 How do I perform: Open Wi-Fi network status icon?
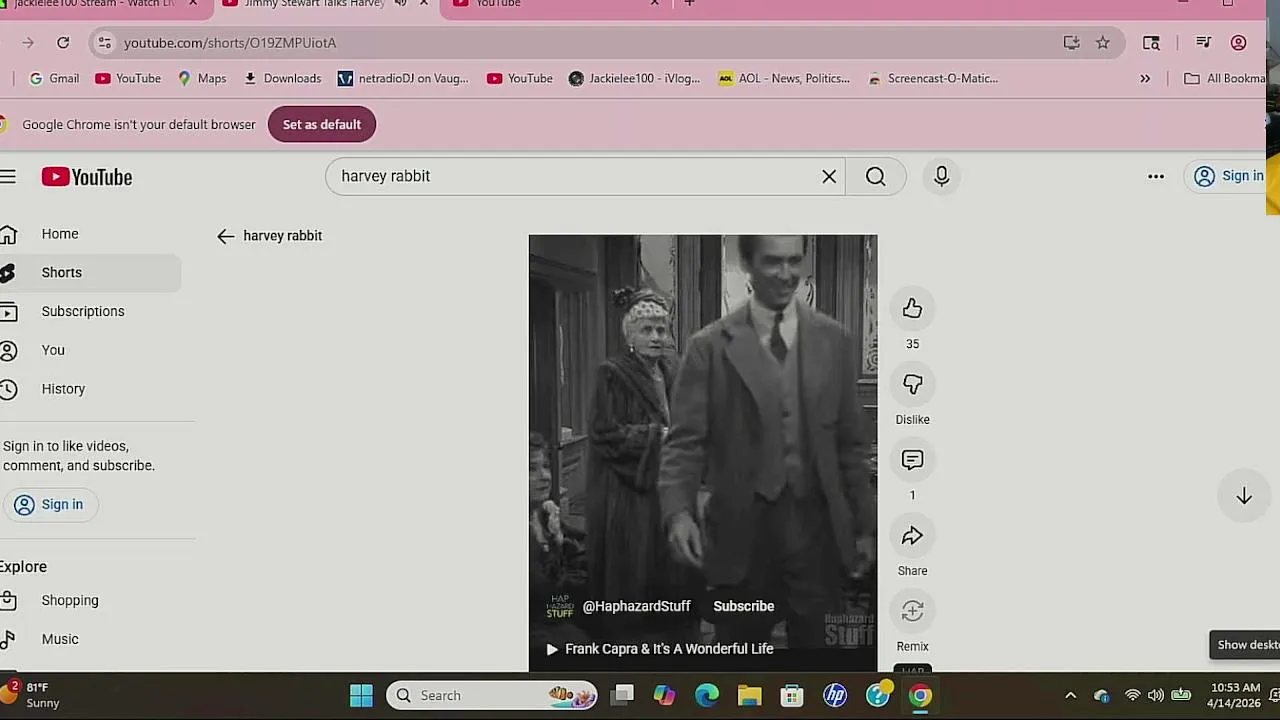(x=1132, y=695)
